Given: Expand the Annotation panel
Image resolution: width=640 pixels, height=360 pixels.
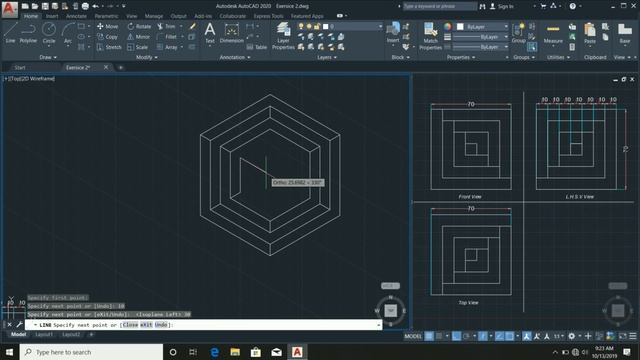Looking at the screenshot, I should point(235,57).
